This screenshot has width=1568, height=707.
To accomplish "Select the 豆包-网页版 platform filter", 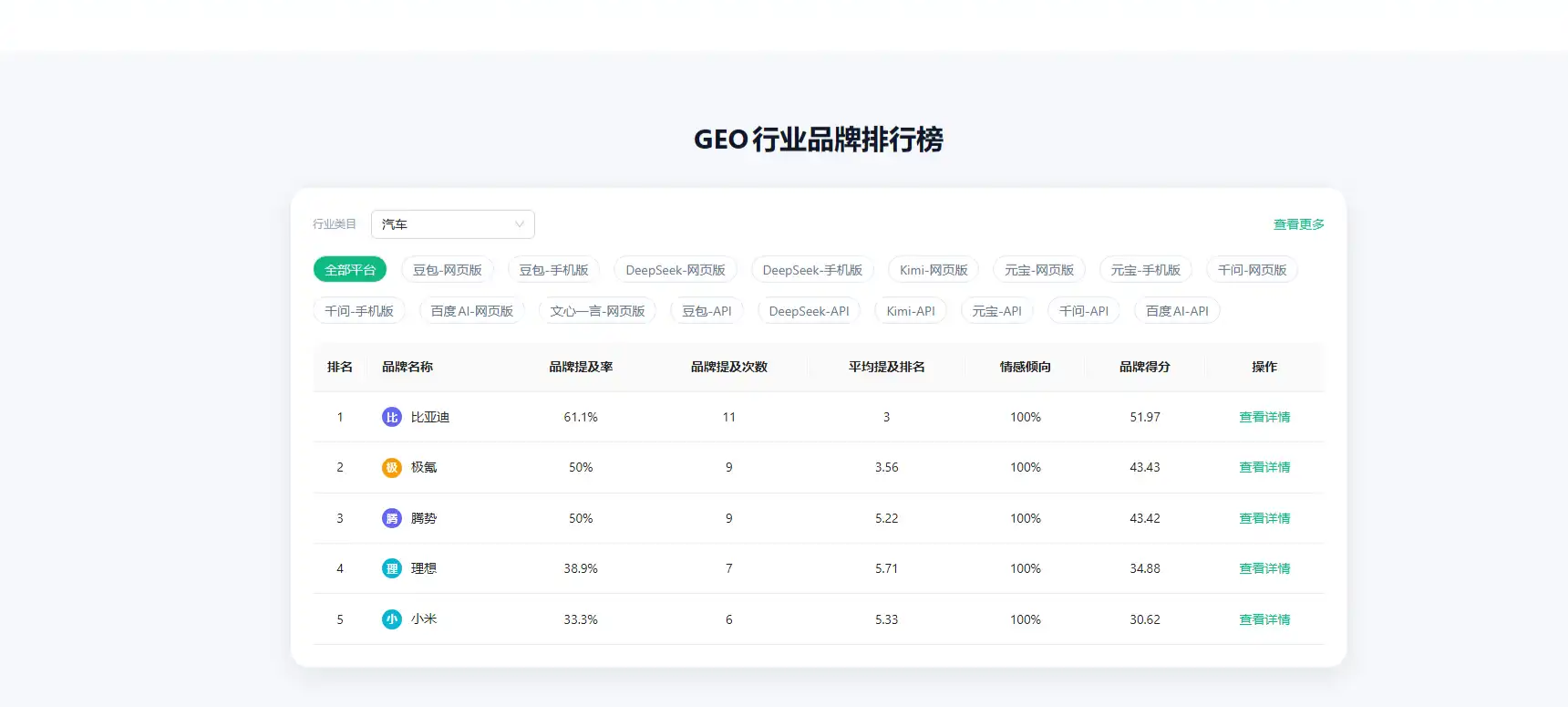I will tap(448, 270).
